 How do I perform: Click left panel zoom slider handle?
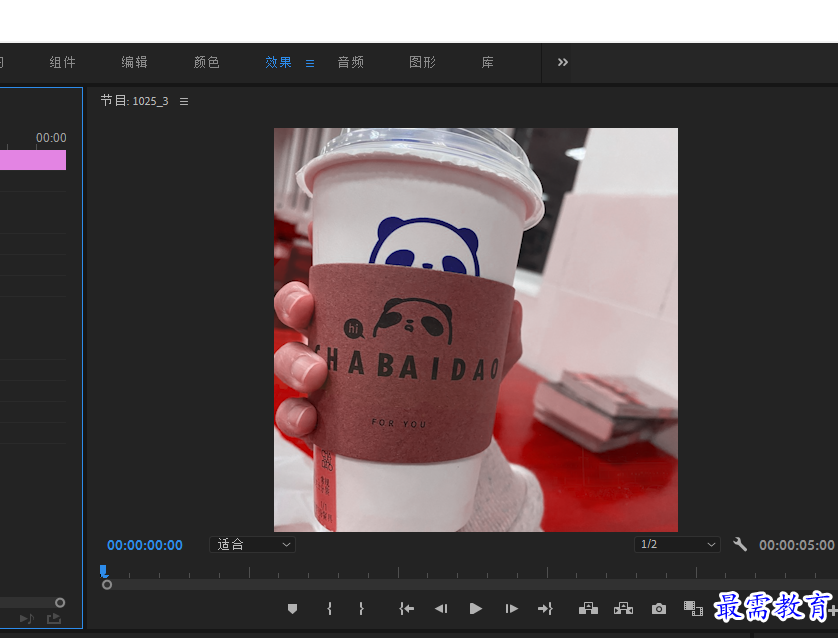(60, 603)
